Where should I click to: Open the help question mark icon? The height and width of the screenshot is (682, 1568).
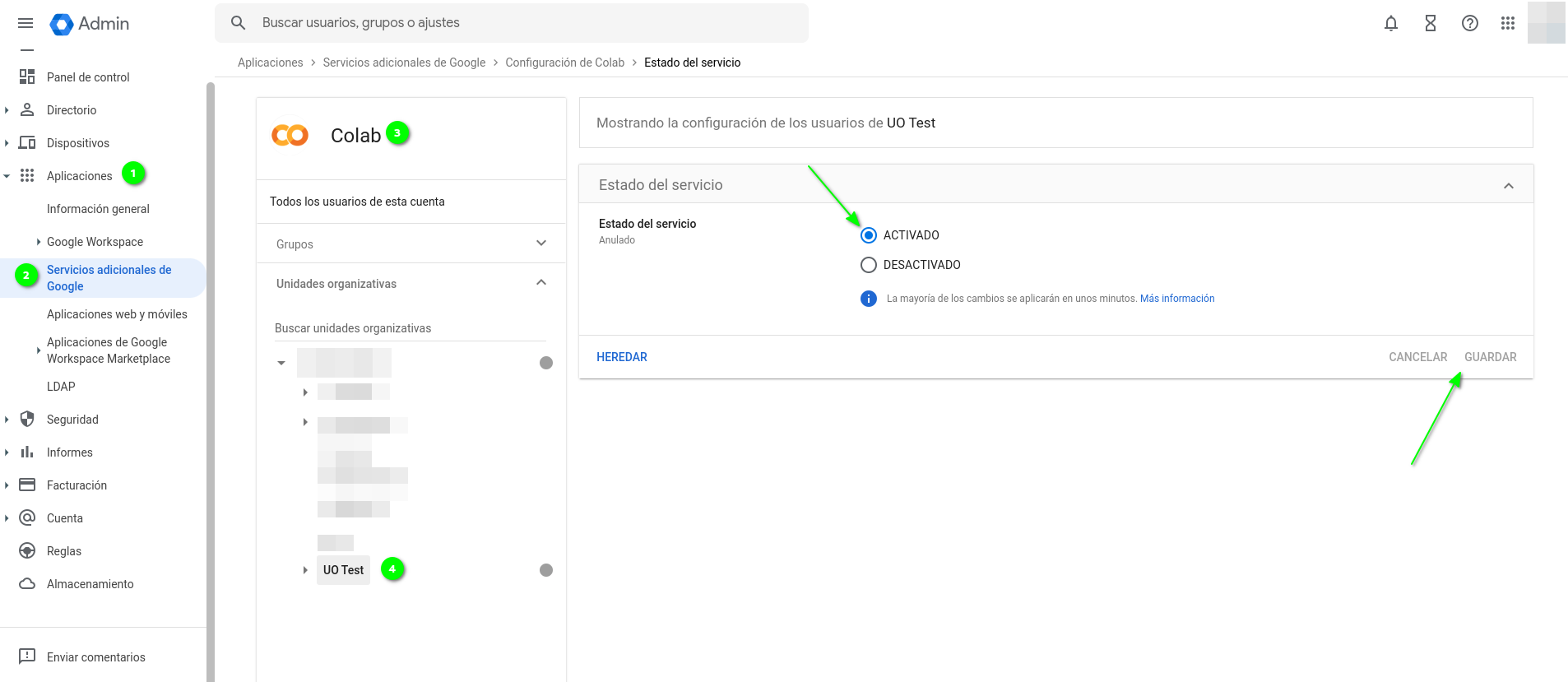[1470, 23]
